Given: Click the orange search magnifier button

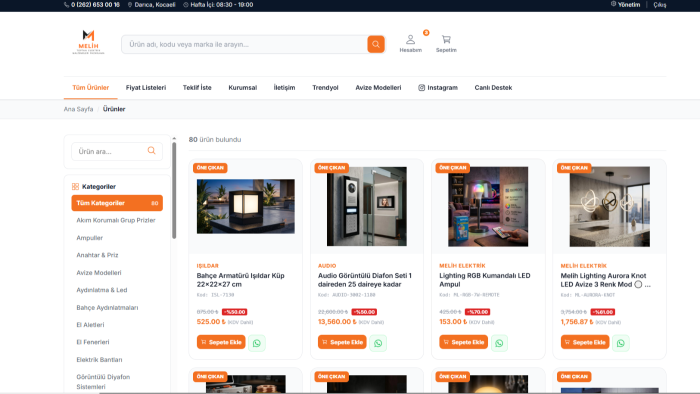Looking at the screenshot, I should (376, 44).
